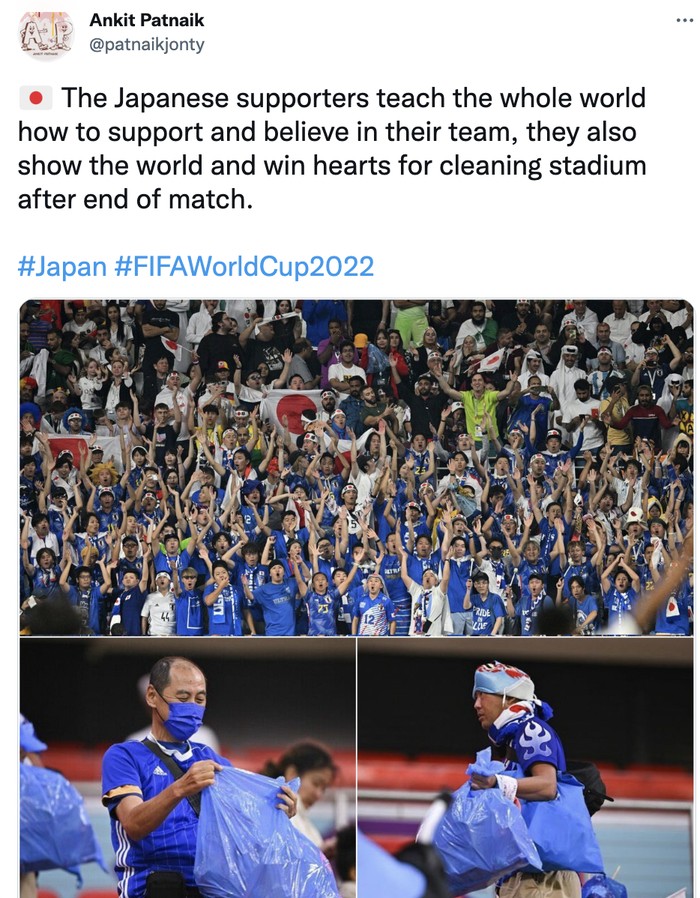Click the fan wearing the number 12 jersey
Screen dimensions: 700x898
coord(371,610)
